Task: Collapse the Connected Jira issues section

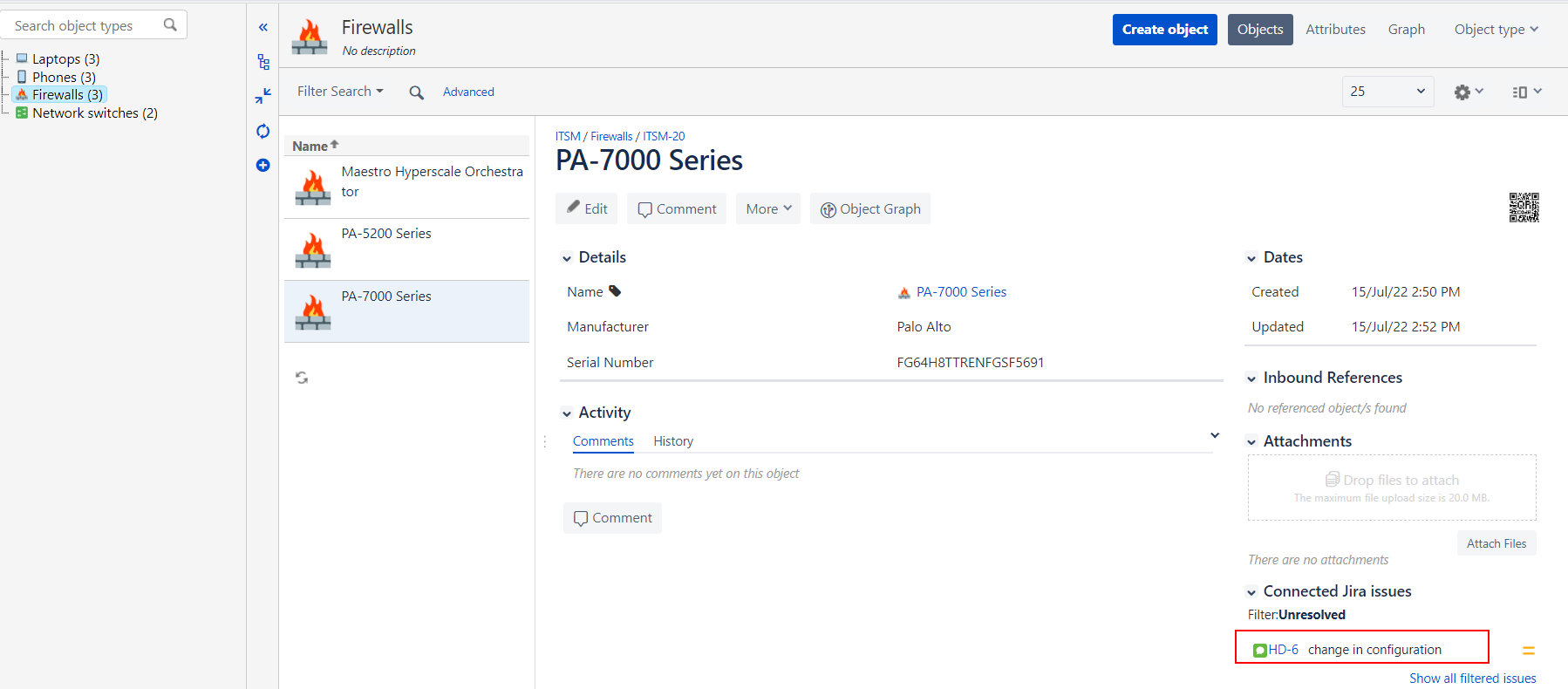Action: (1251, 592)
